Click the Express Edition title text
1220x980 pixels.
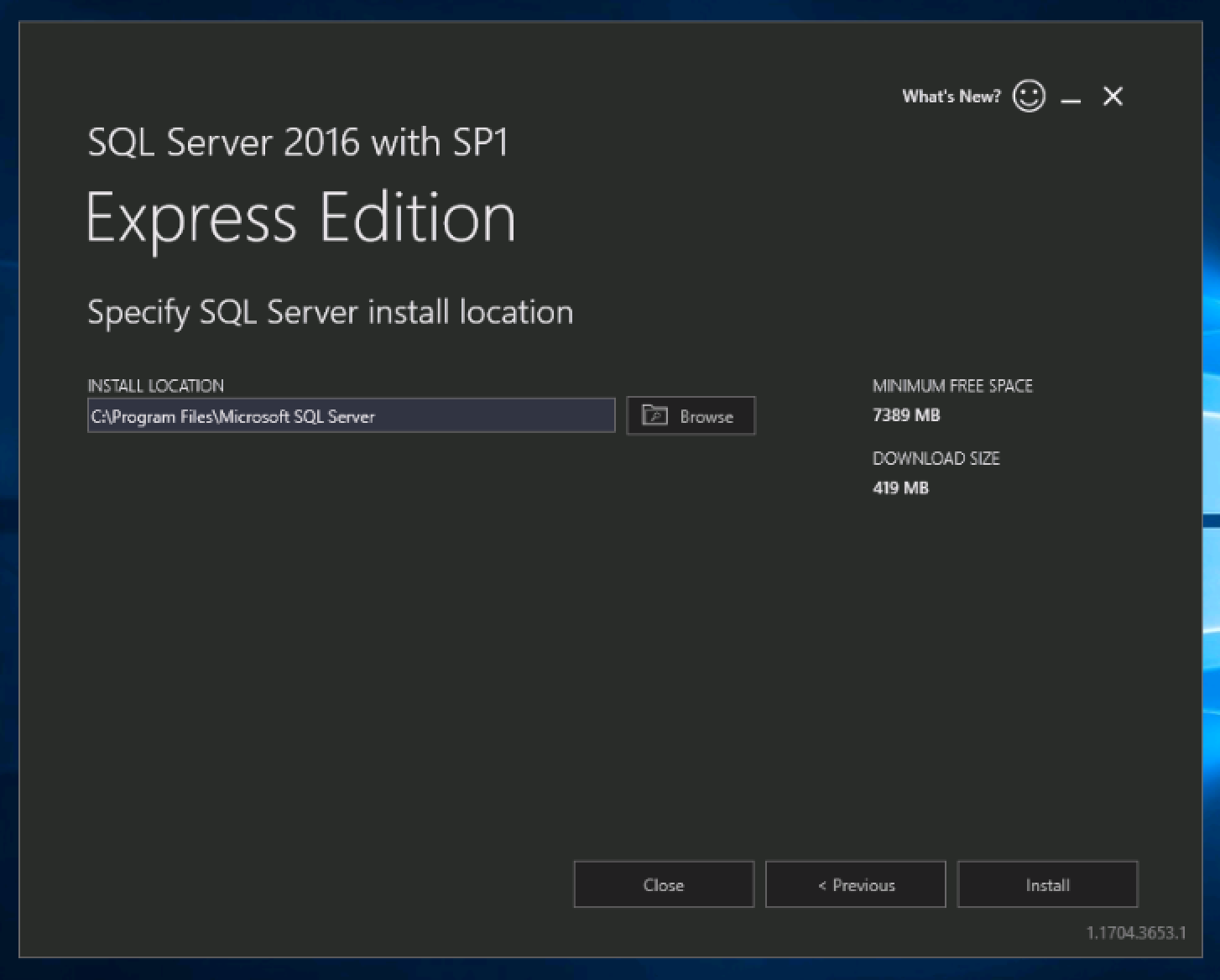click(x=300, y=218)
